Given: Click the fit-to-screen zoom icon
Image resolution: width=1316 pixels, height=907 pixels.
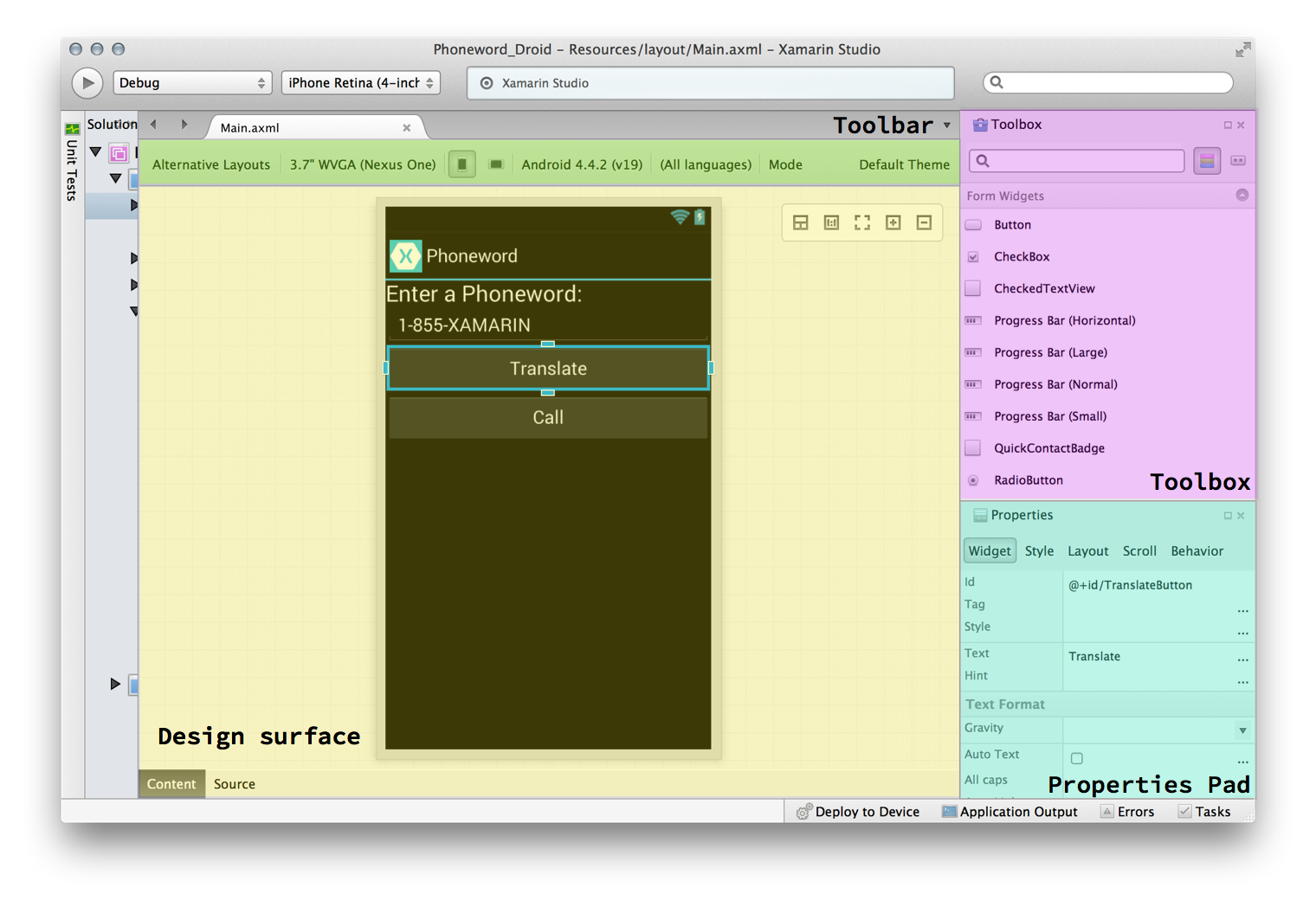Looking at the screenshot, I should coord(861,223).
